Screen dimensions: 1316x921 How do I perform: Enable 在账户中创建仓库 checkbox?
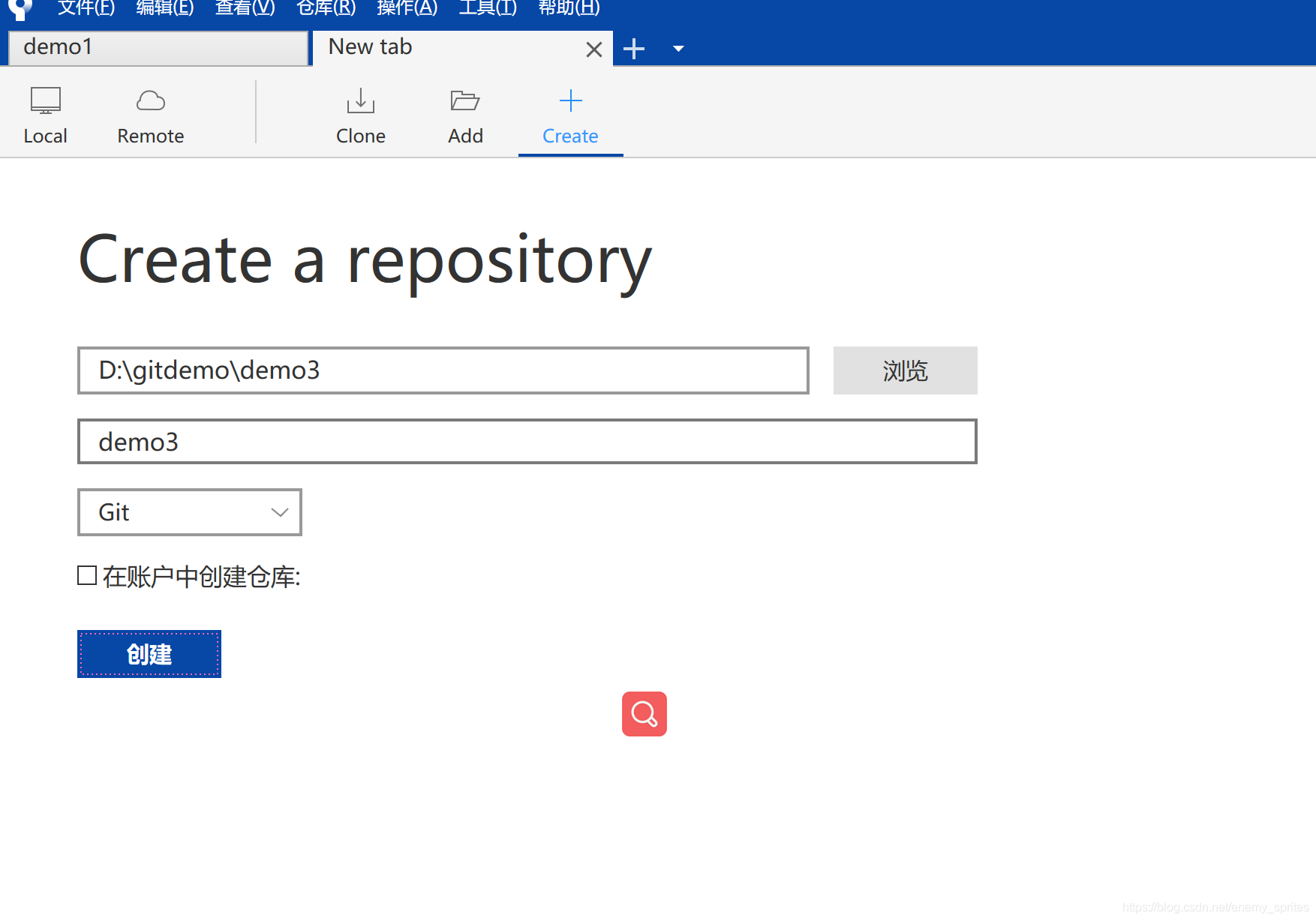pos(87,575)
